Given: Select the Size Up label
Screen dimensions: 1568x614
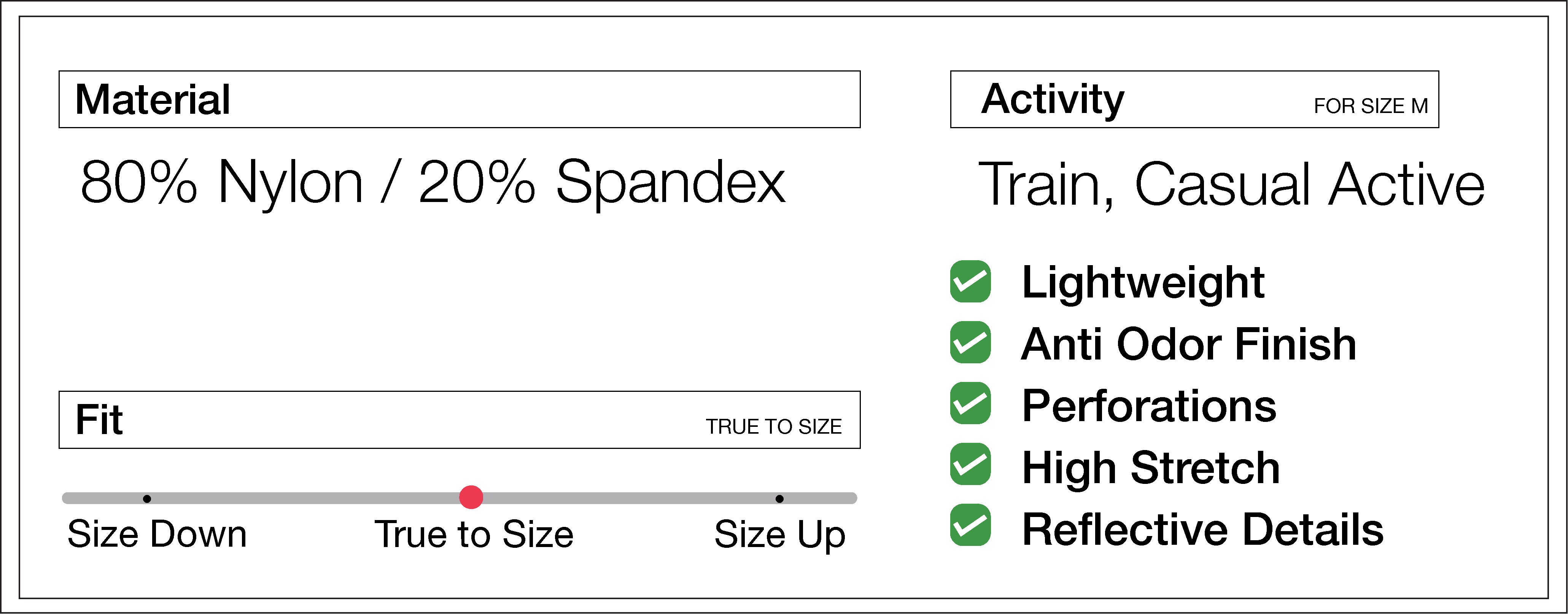Looking at the screenshot, I should [x=780, y=534].
